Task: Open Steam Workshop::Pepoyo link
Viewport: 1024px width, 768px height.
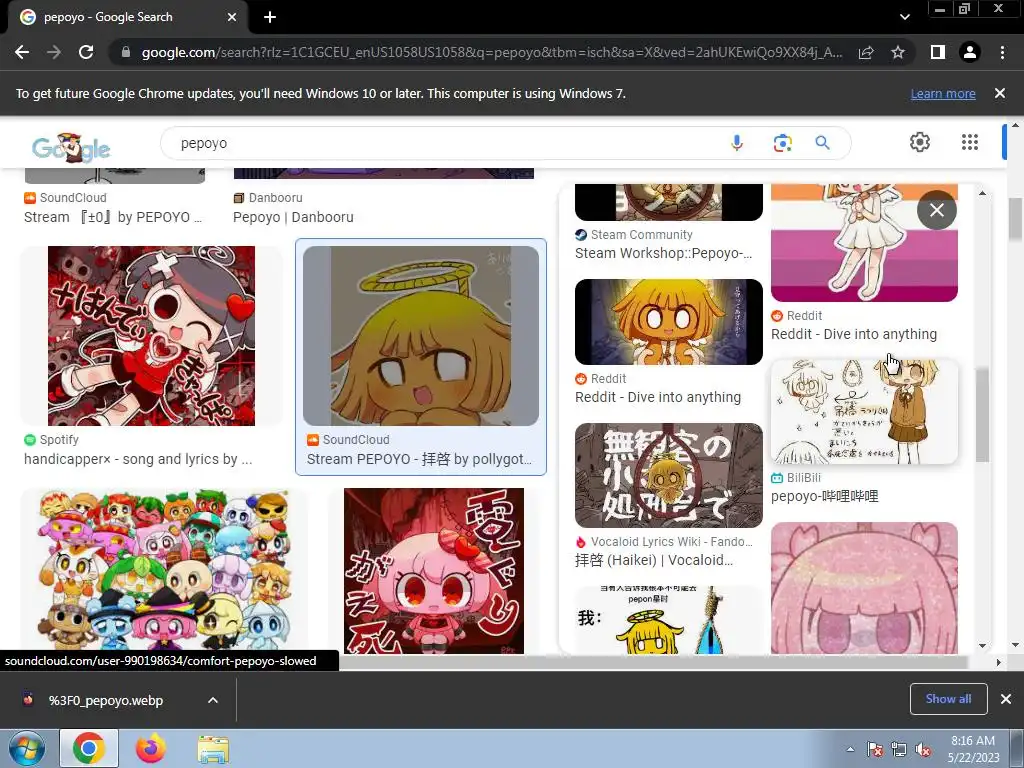Action: [x=664, y=253]
